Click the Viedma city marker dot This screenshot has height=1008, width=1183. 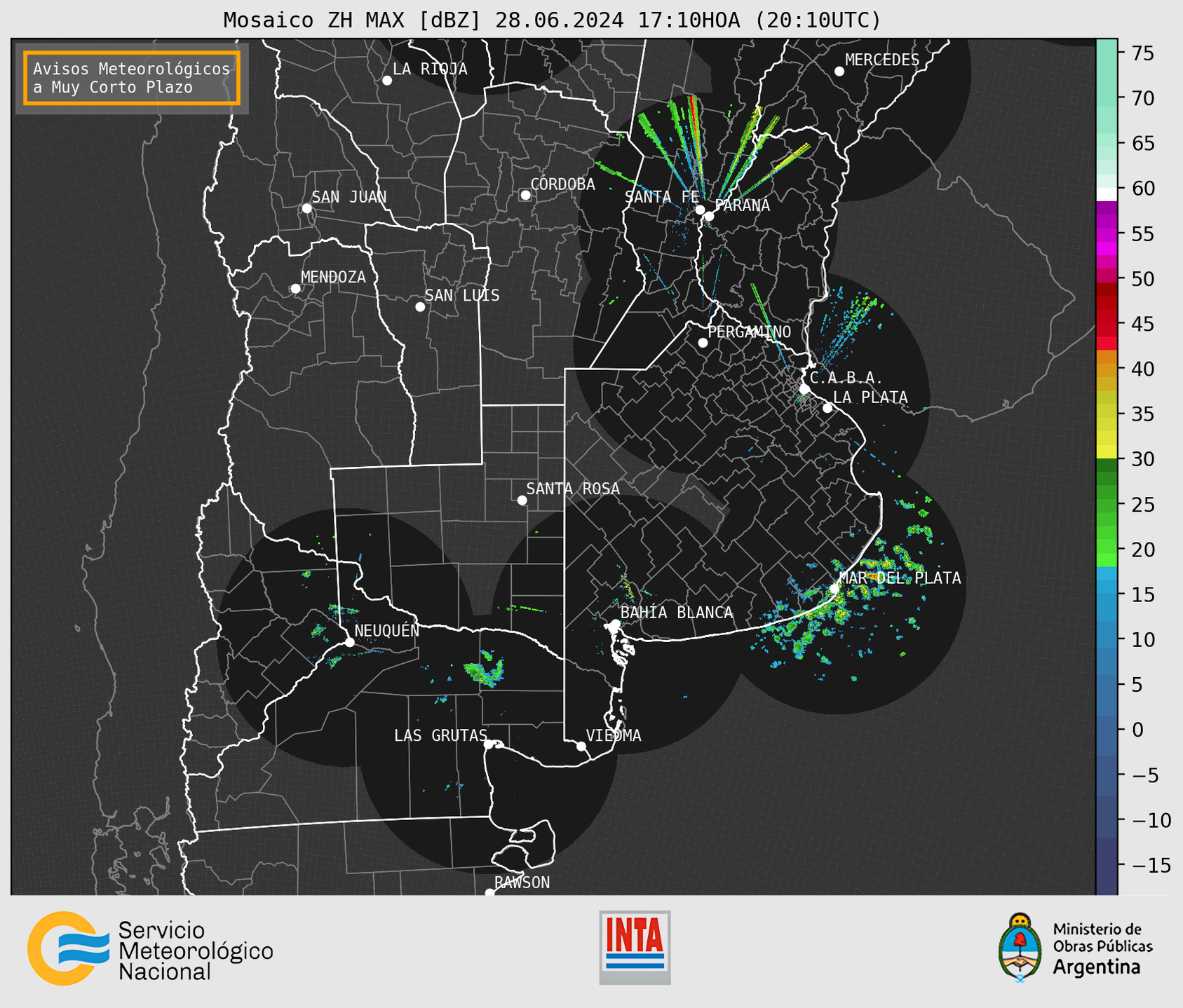(581, 747)
